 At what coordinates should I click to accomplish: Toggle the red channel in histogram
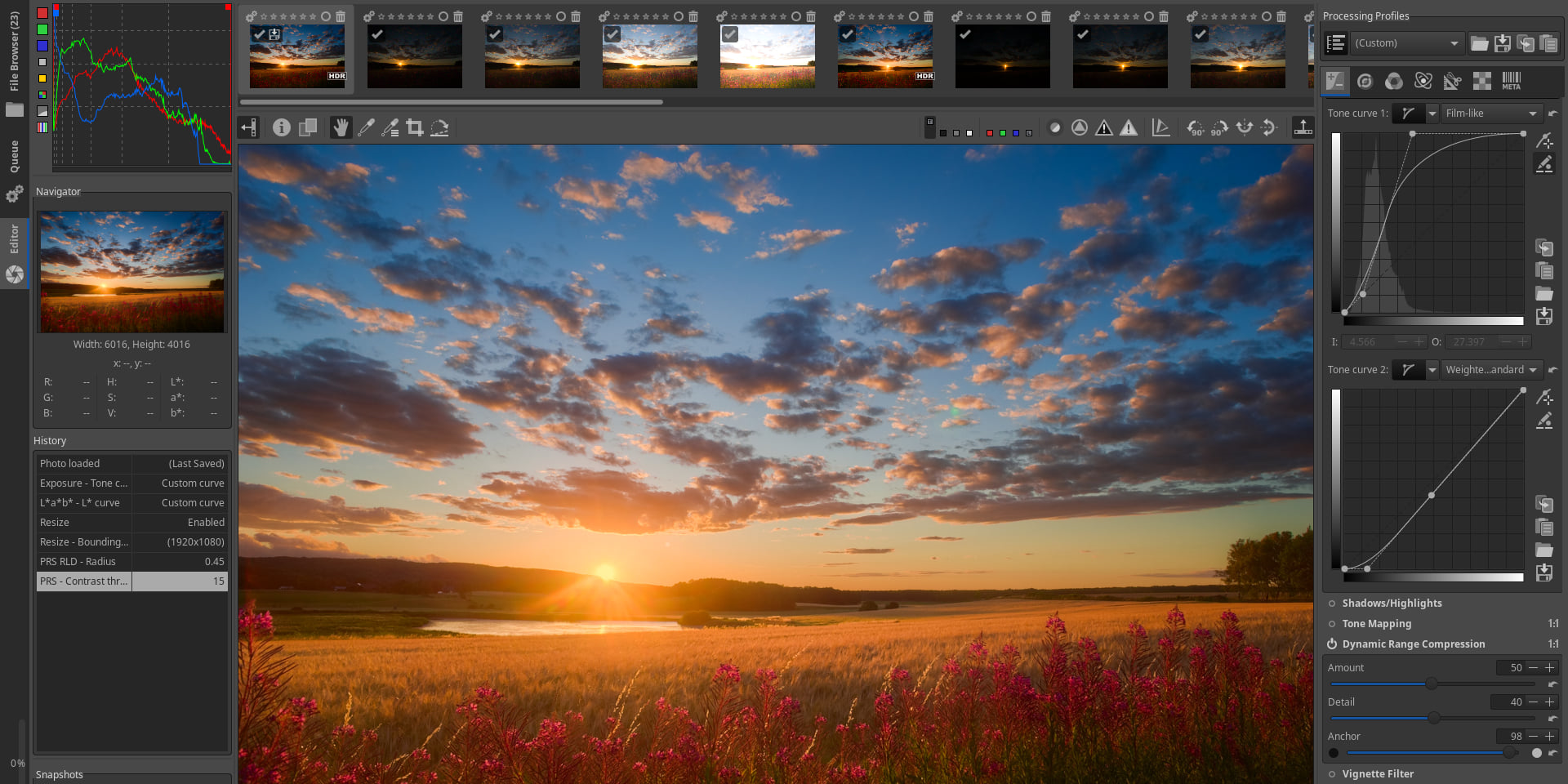(42, 13)
